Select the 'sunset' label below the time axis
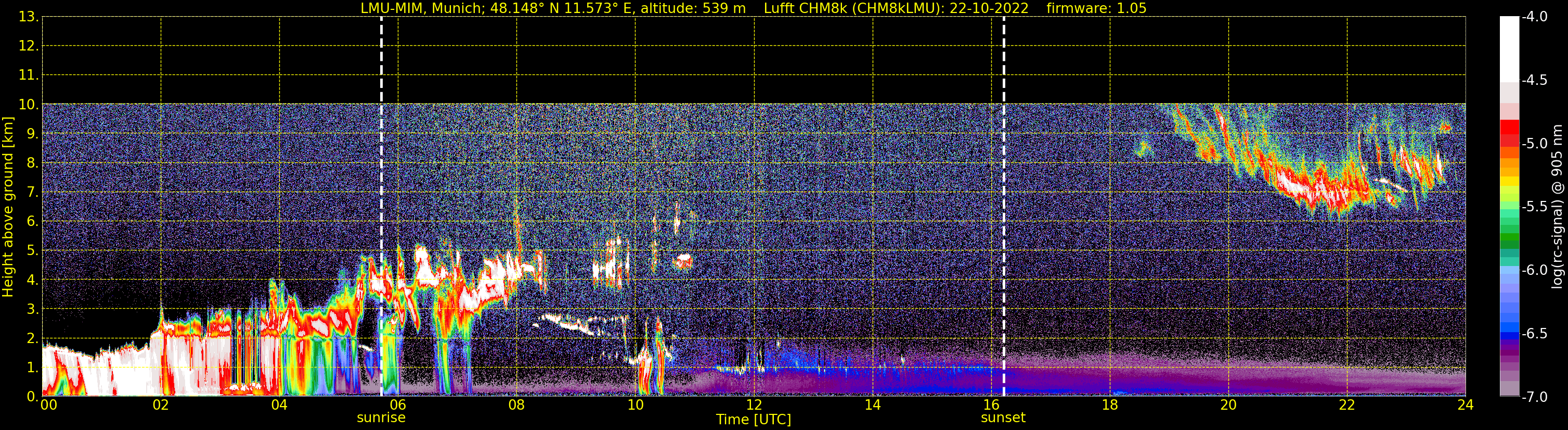The image size is (1568, 430). (1003, 418)
